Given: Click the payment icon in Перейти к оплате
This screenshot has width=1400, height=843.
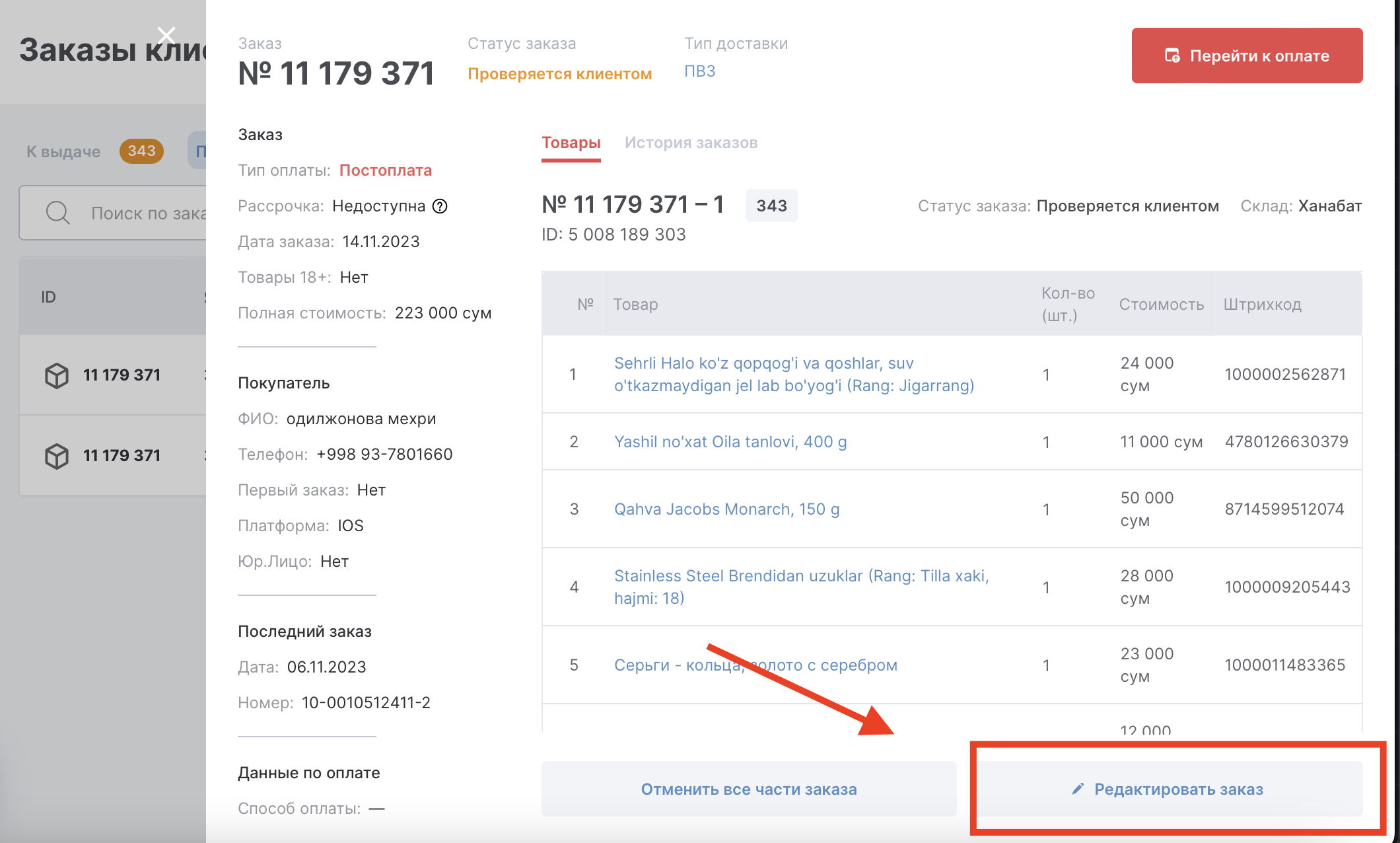Looking at the screenshot, I should (1172, 56).
